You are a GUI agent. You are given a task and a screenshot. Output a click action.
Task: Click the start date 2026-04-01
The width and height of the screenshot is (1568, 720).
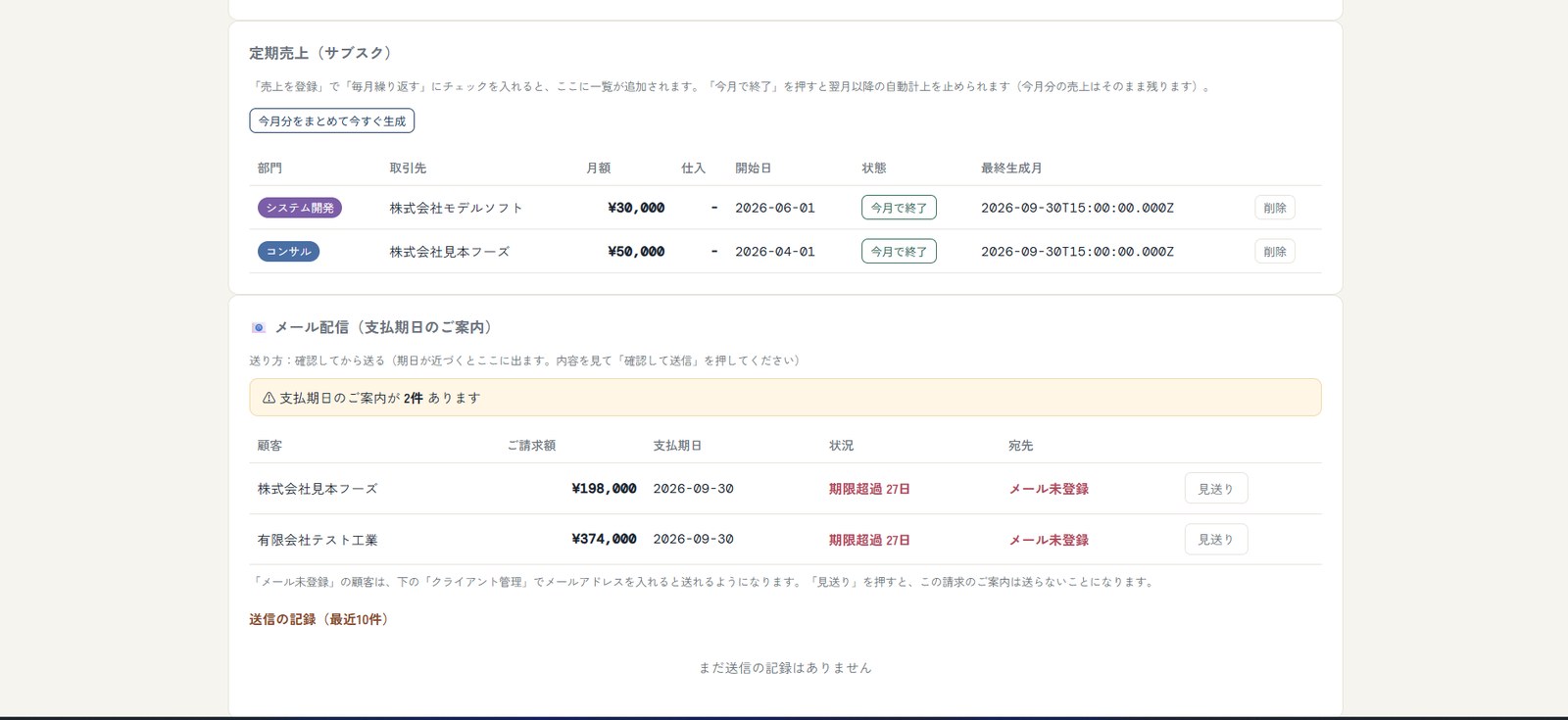775,252
